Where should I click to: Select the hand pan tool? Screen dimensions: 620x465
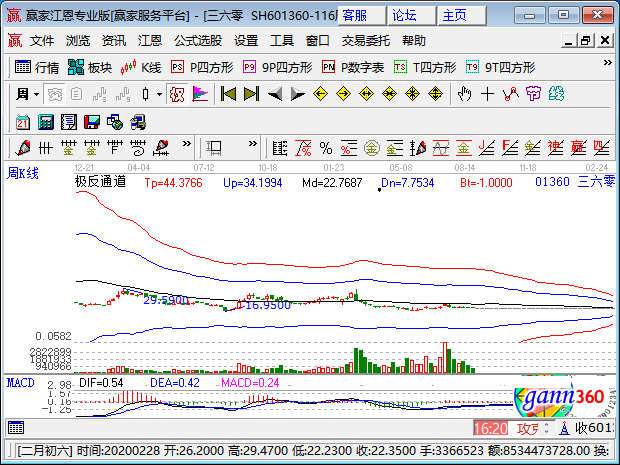(464, 94)
